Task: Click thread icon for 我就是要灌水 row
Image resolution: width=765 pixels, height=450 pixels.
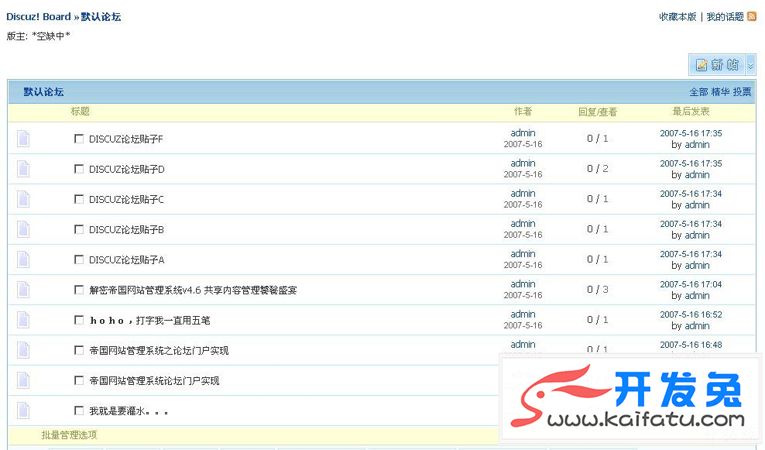Action: [23, 411]
